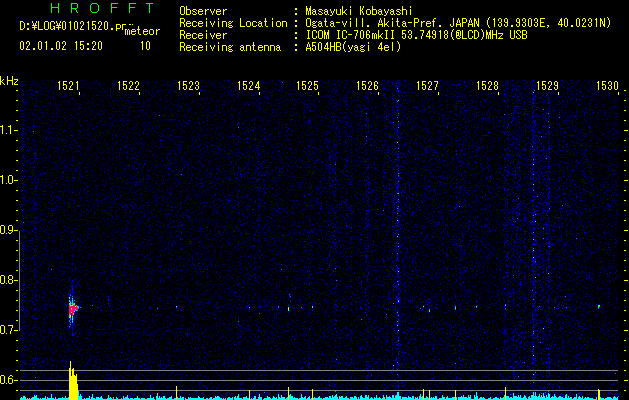Click the 1527 time axis marker
This screenshot has height=400, width=629.
pos(428,86)
